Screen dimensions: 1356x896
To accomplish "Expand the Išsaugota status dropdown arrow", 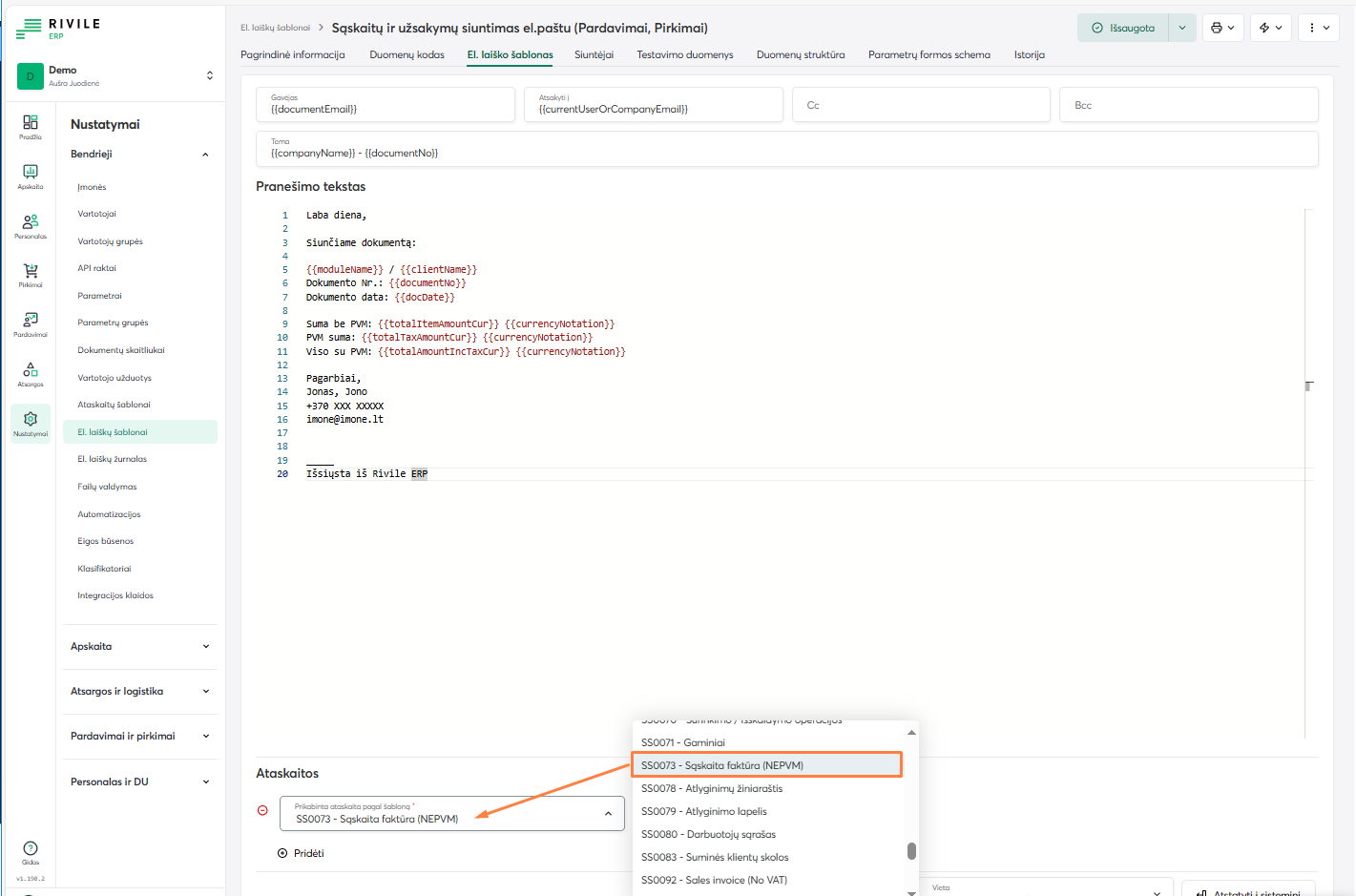I will pyautogui.click(x=1182, y=28).
